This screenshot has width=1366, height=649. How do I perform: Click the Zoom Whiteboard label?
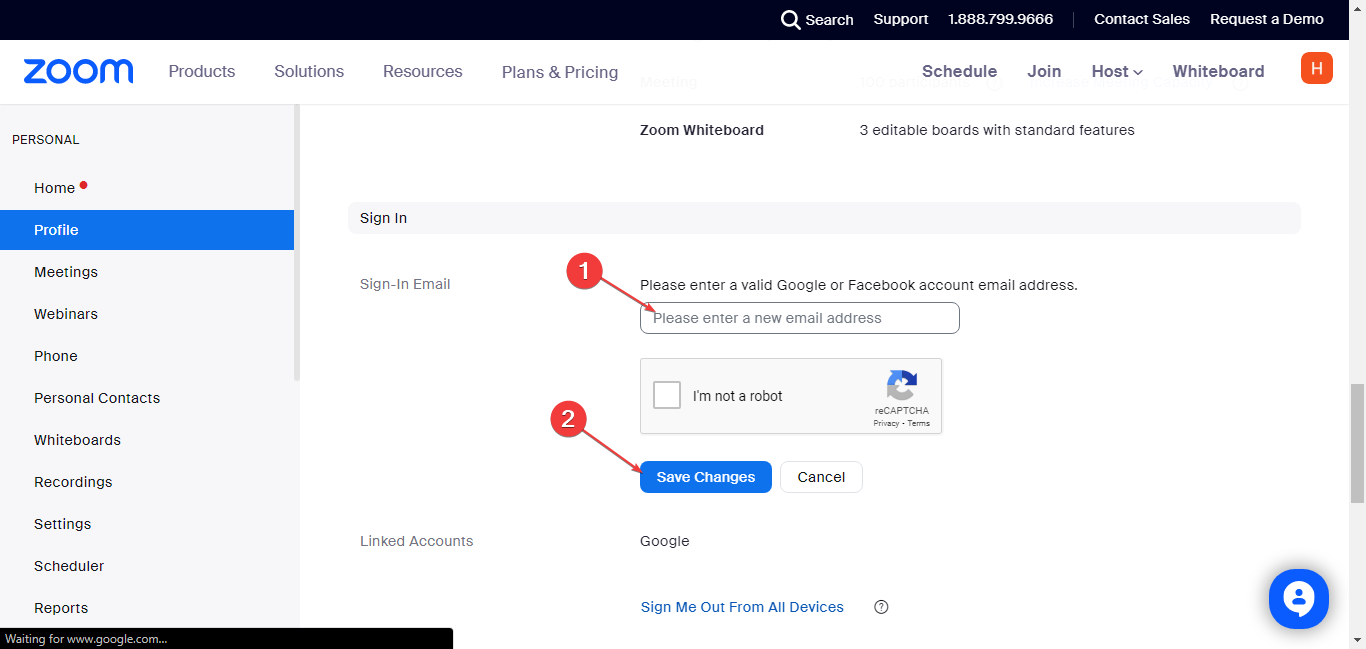click(x=702, y=130)
